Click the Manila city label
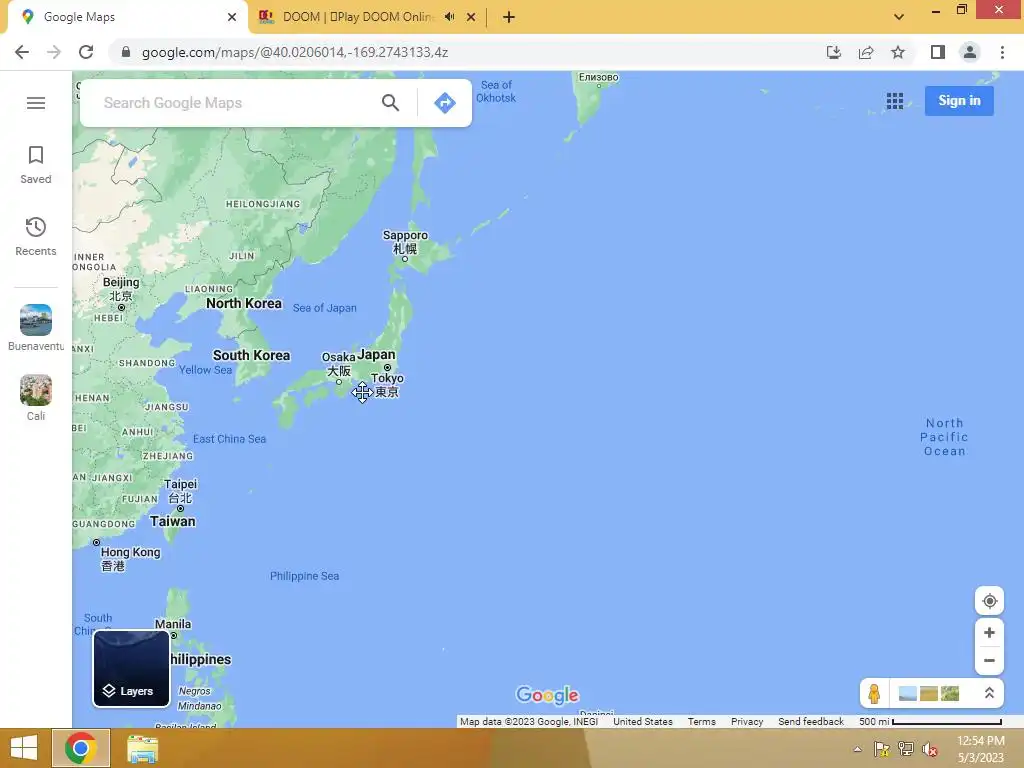 173,624
